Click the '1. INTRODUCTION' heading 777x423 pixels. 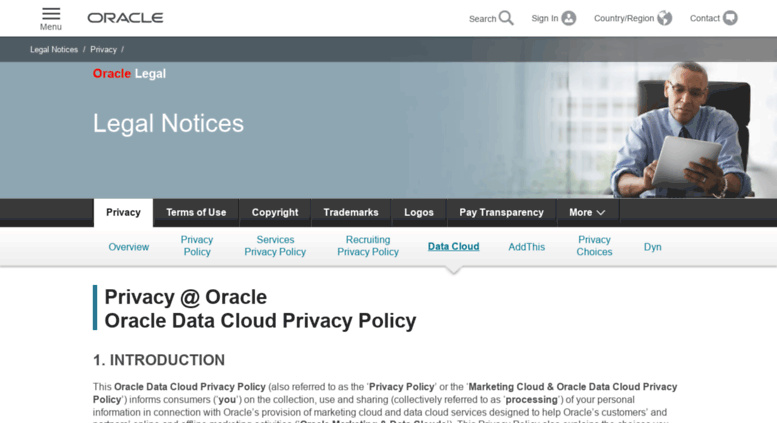pos(159,360)
